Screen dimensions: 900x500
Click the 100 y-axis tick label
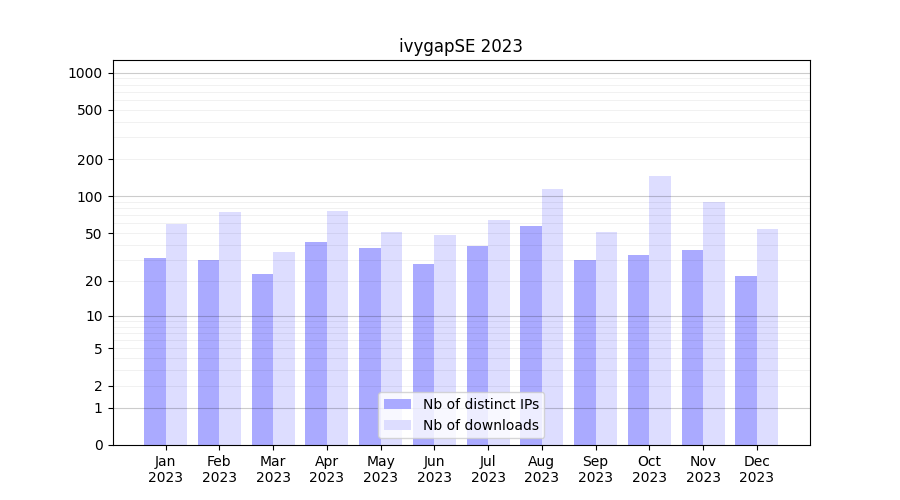pos(90,197)
